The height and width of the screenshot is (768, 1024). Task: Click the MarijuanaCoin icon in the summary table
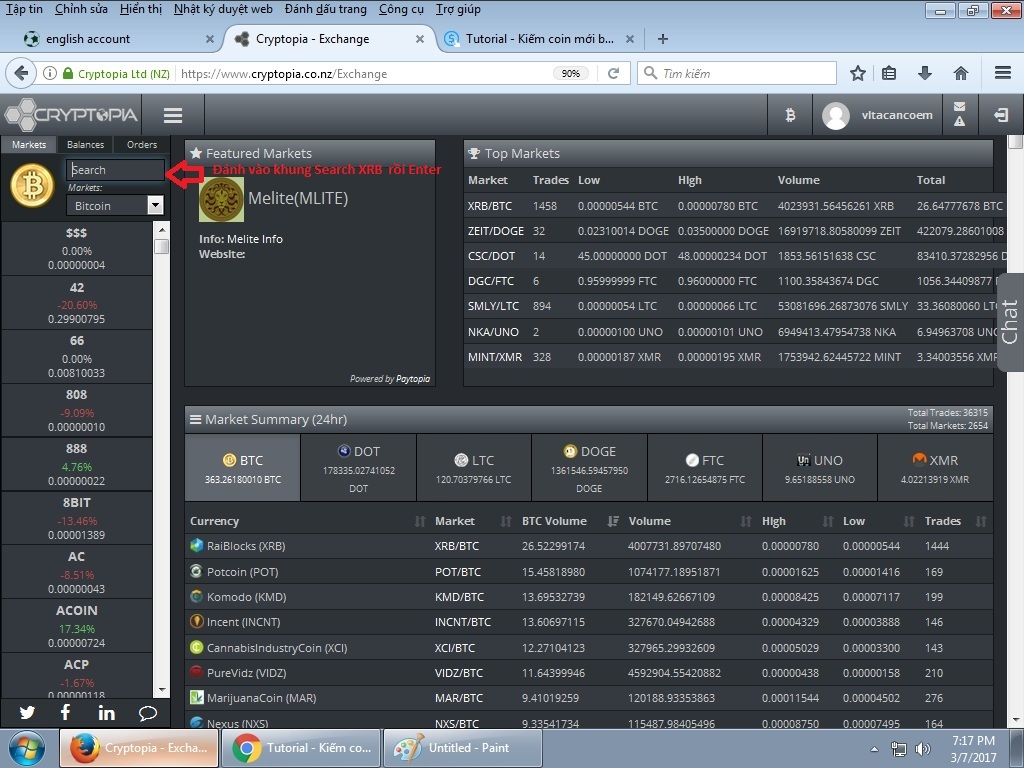click(196, 697)
